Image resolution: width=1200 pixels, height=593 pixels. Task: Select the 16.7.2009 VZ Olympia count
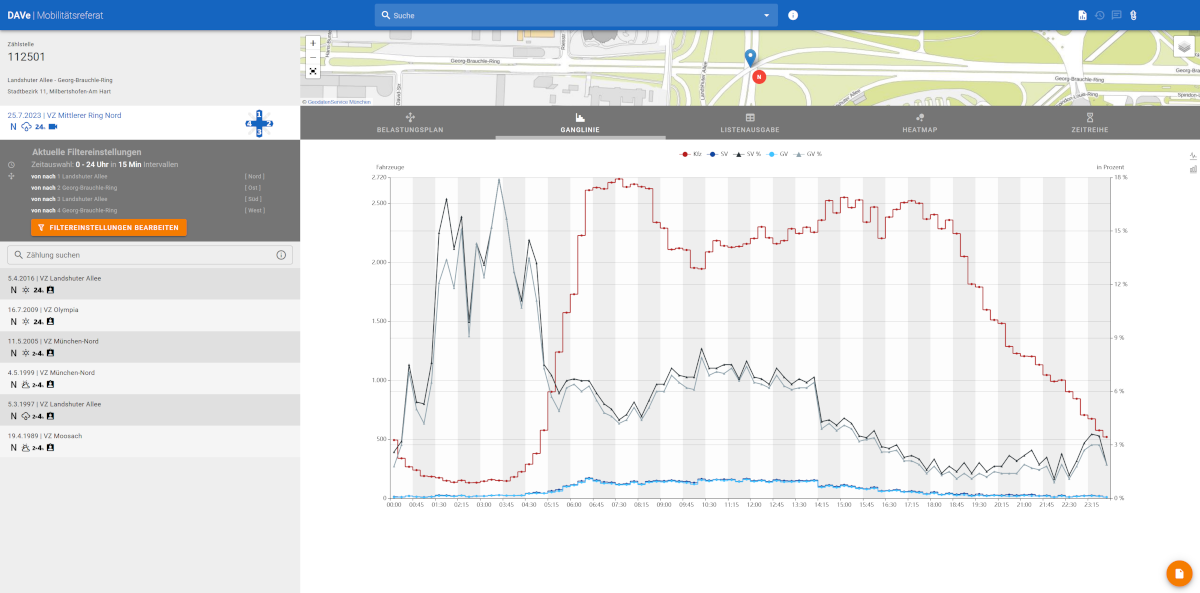click(150, 315)
